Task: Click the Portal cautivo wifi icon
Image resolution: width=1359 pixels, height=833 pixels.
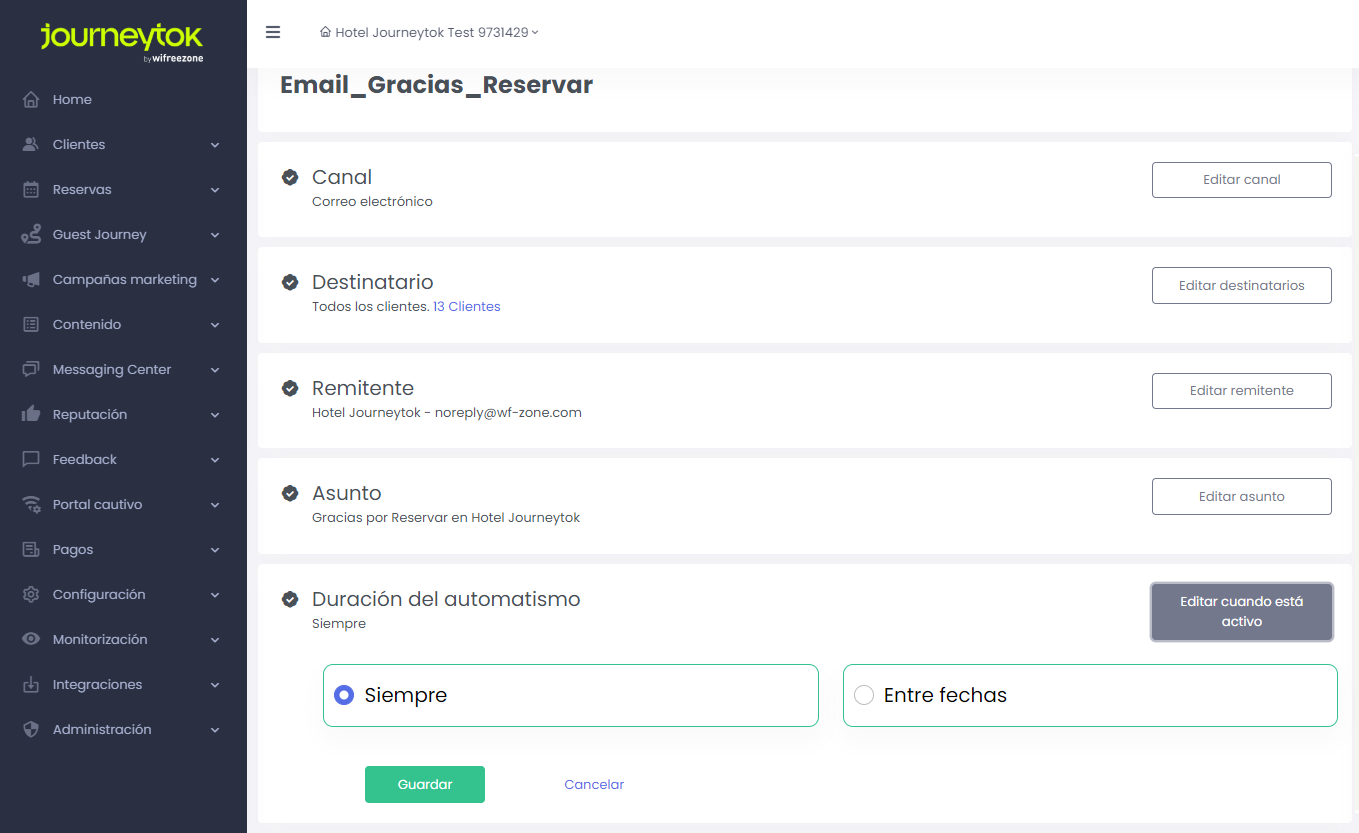Action: 31,505
